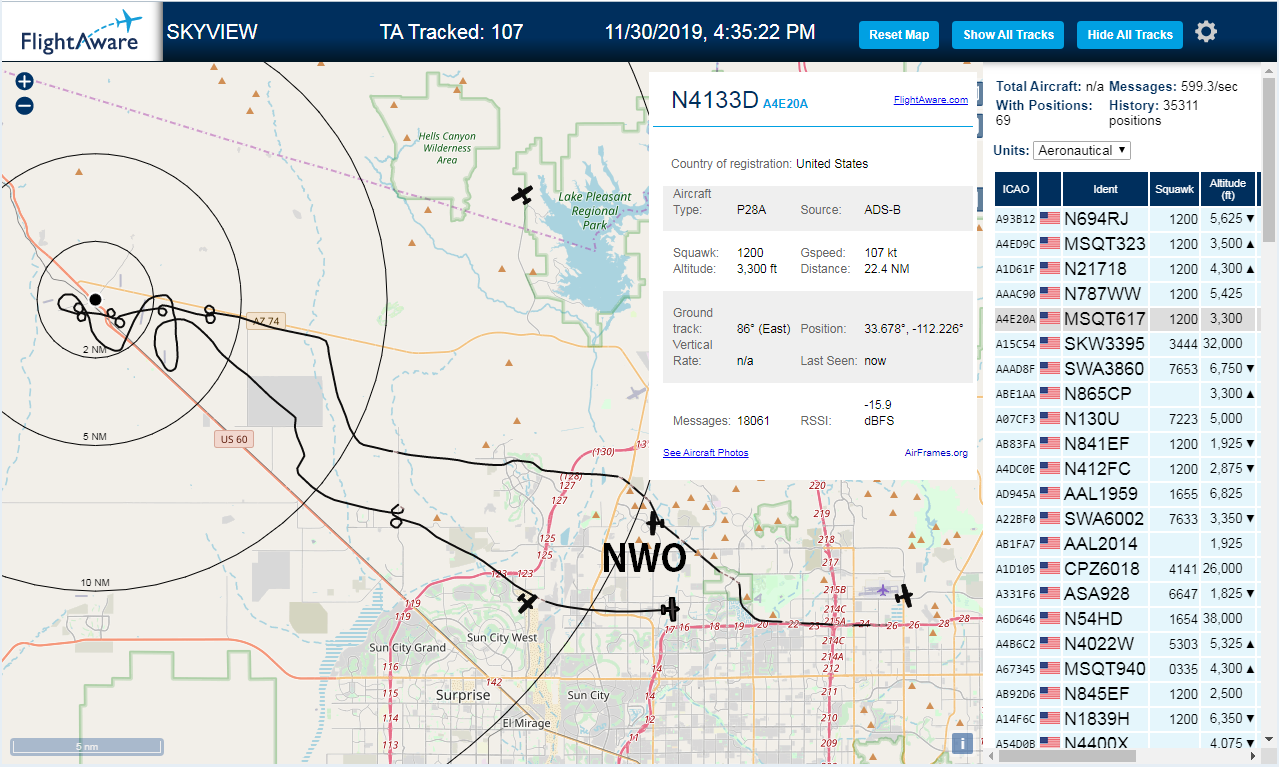Click the AZ 74 highway shield

coord(266,321)
